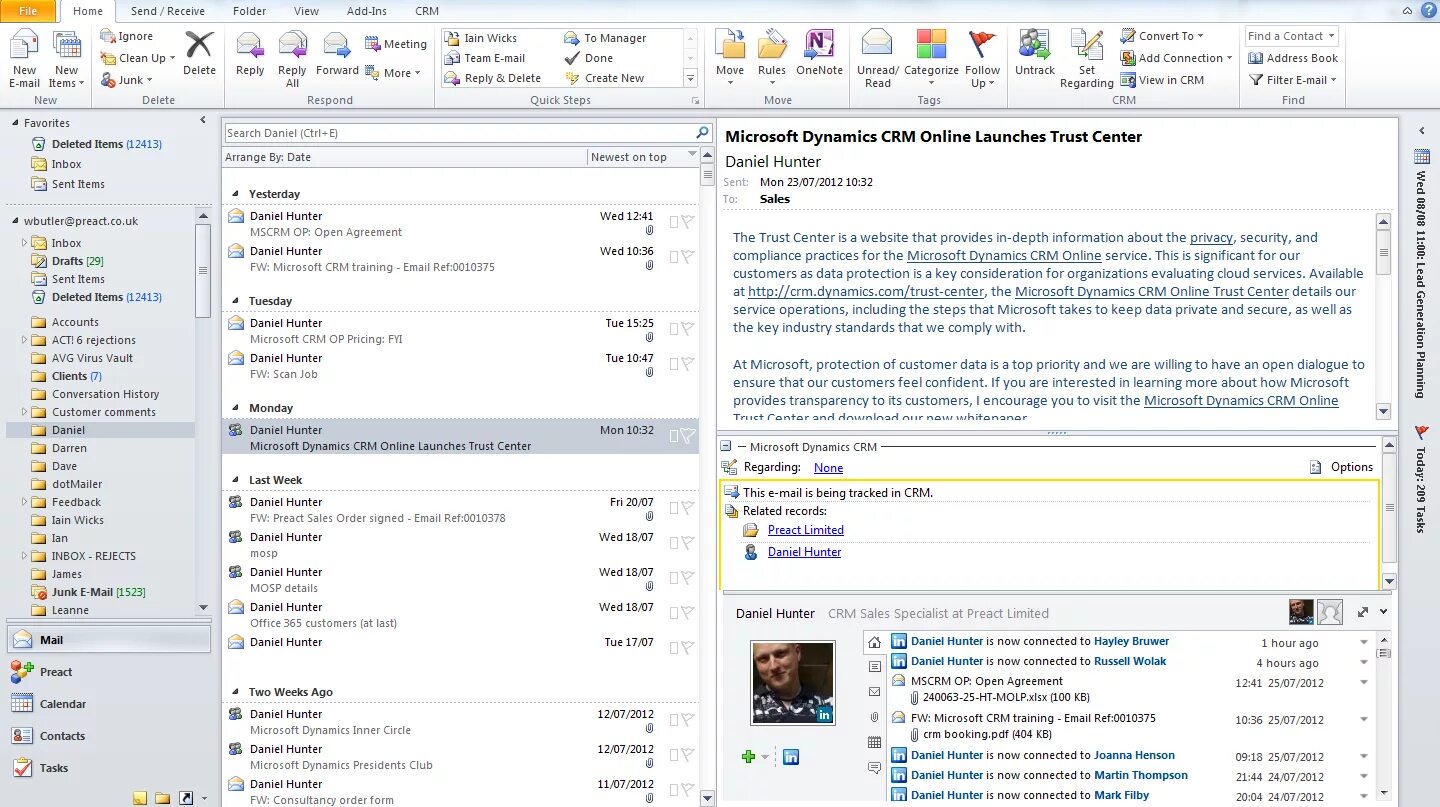Click the Ignore conversation button

pyautogui.click(x=126, y=36)
